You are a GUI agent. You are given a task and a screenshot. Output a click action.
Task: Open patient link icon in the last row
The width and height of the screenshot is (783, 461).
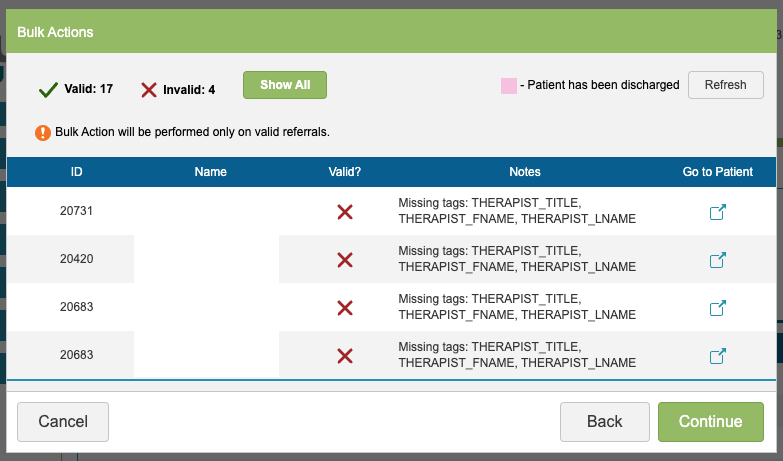(717, 356)
